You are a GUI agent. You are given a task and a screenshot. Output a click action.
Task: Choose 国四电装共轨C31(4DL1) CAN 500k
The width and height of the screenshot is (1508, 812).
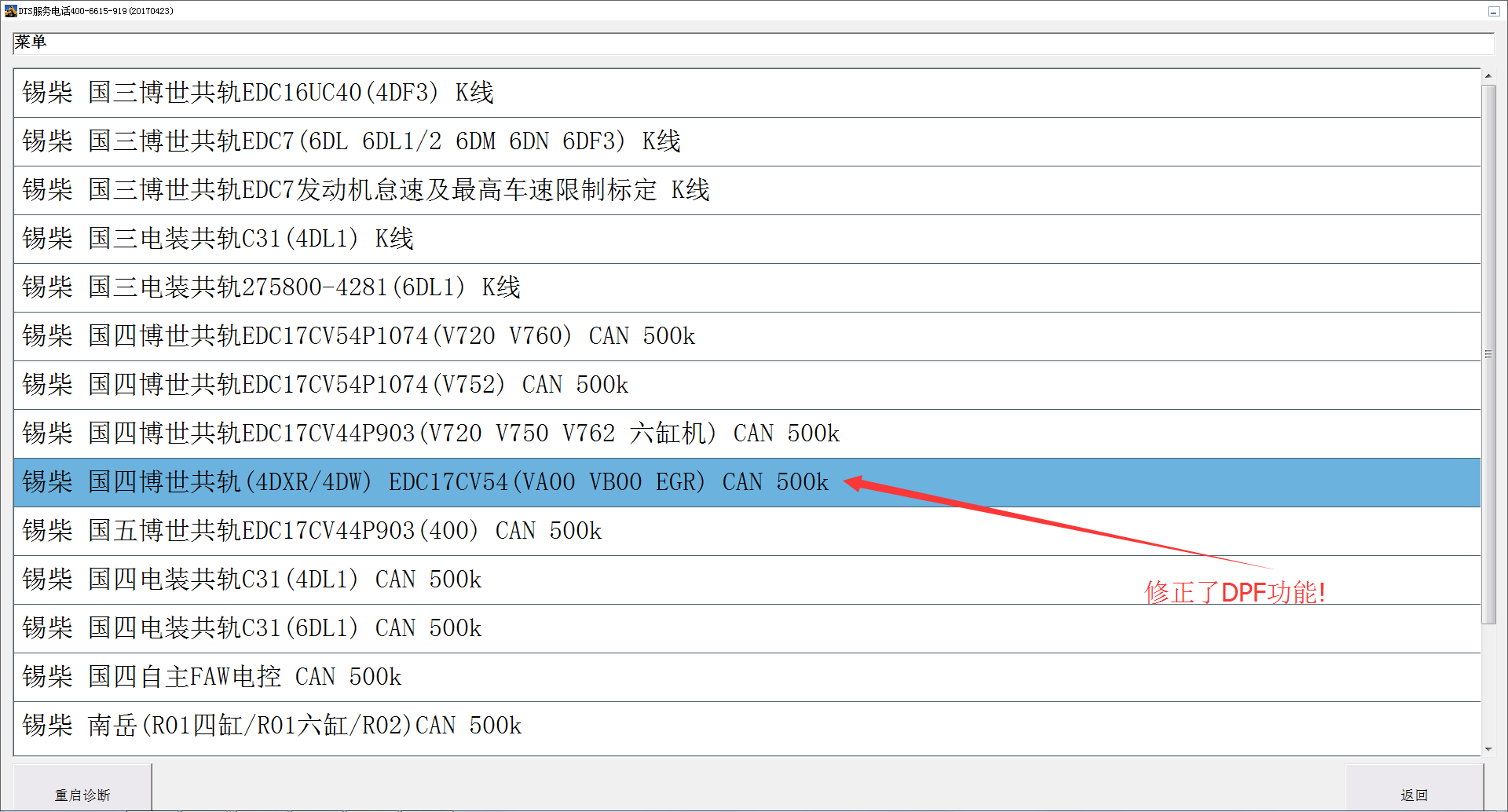747,580
